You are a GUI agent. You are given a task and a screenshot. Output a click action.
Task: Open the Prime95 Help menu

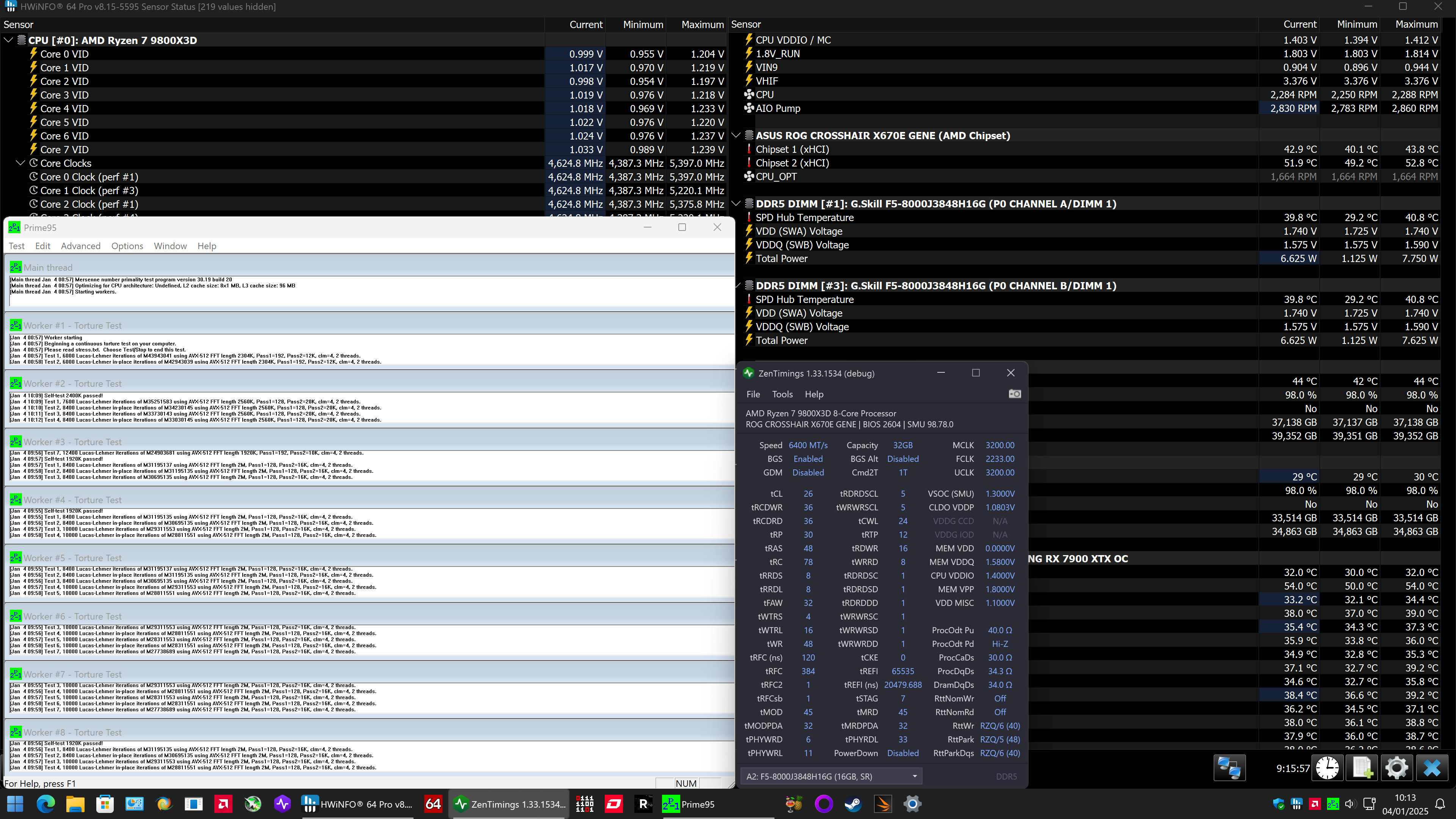[x=207, y=246]
